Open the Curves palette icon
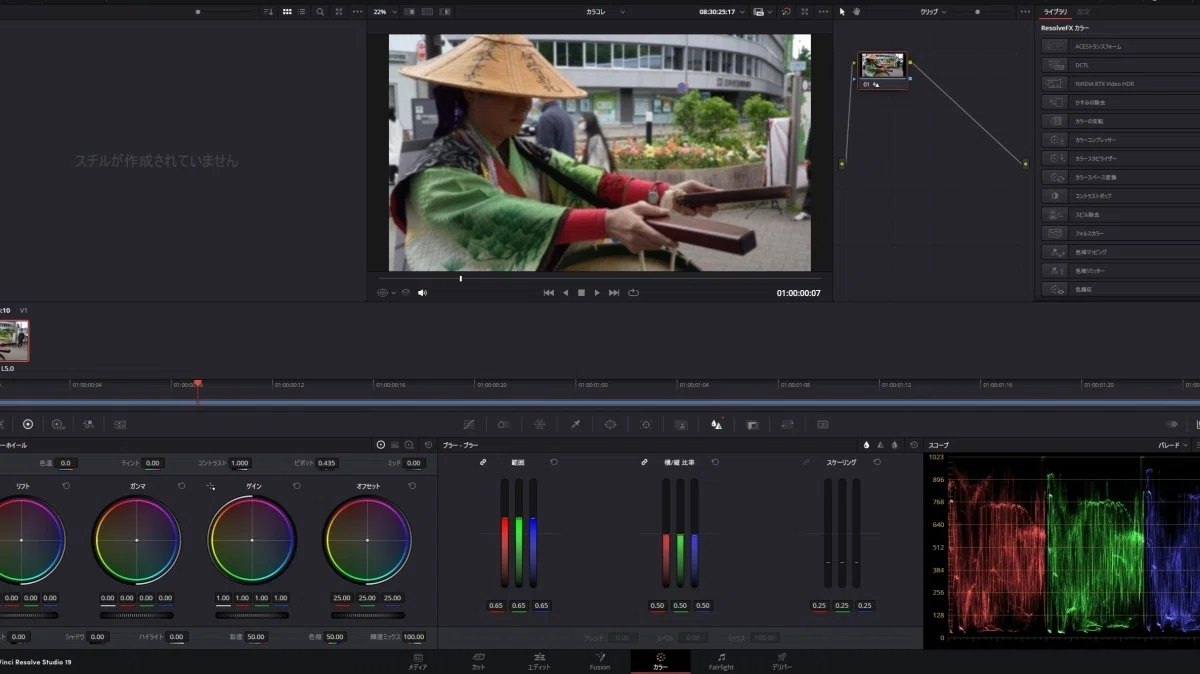 click(x=468, y=424)
